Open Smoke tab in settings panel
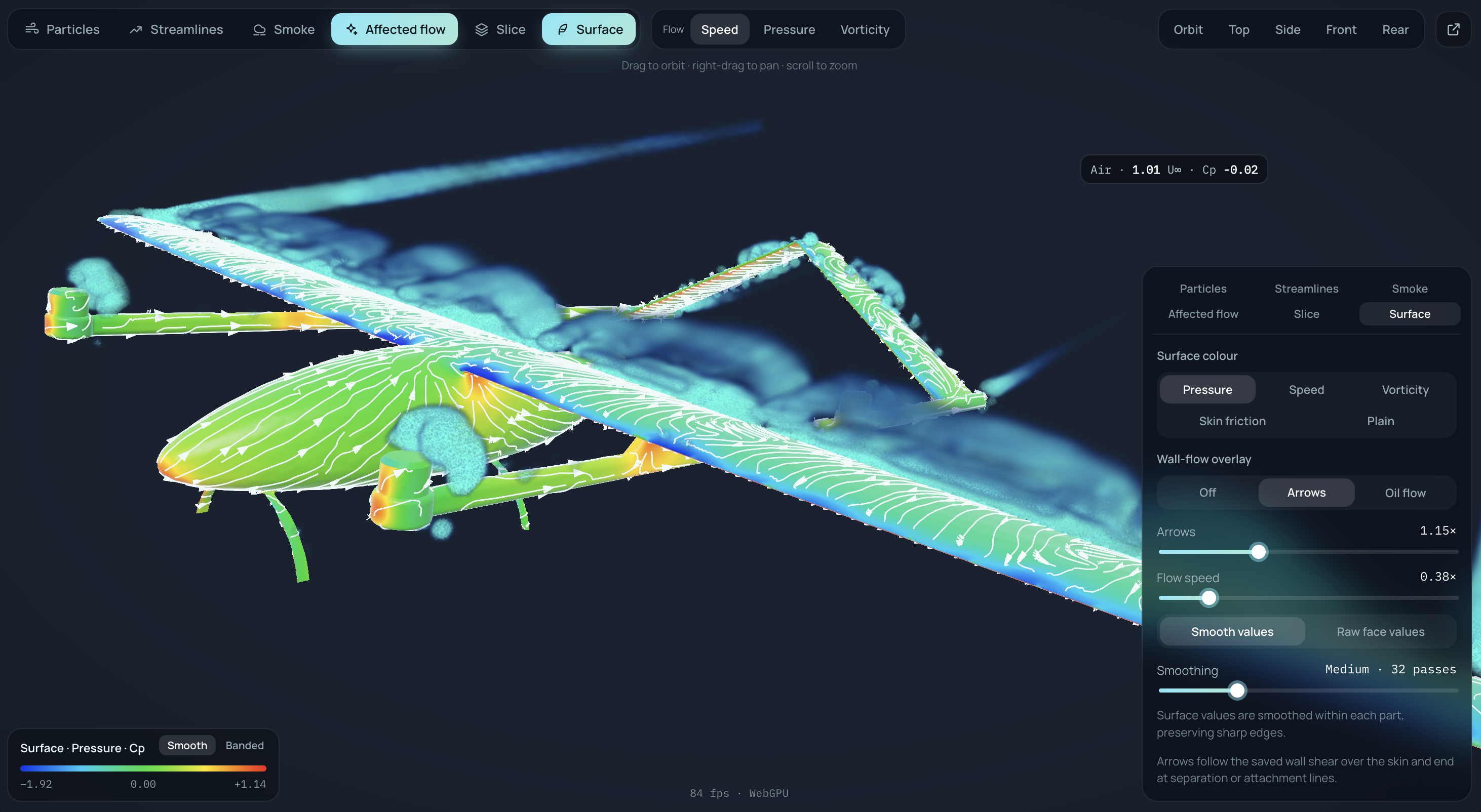Viewport: 1481px width, 812px height. coord(1409,289)
